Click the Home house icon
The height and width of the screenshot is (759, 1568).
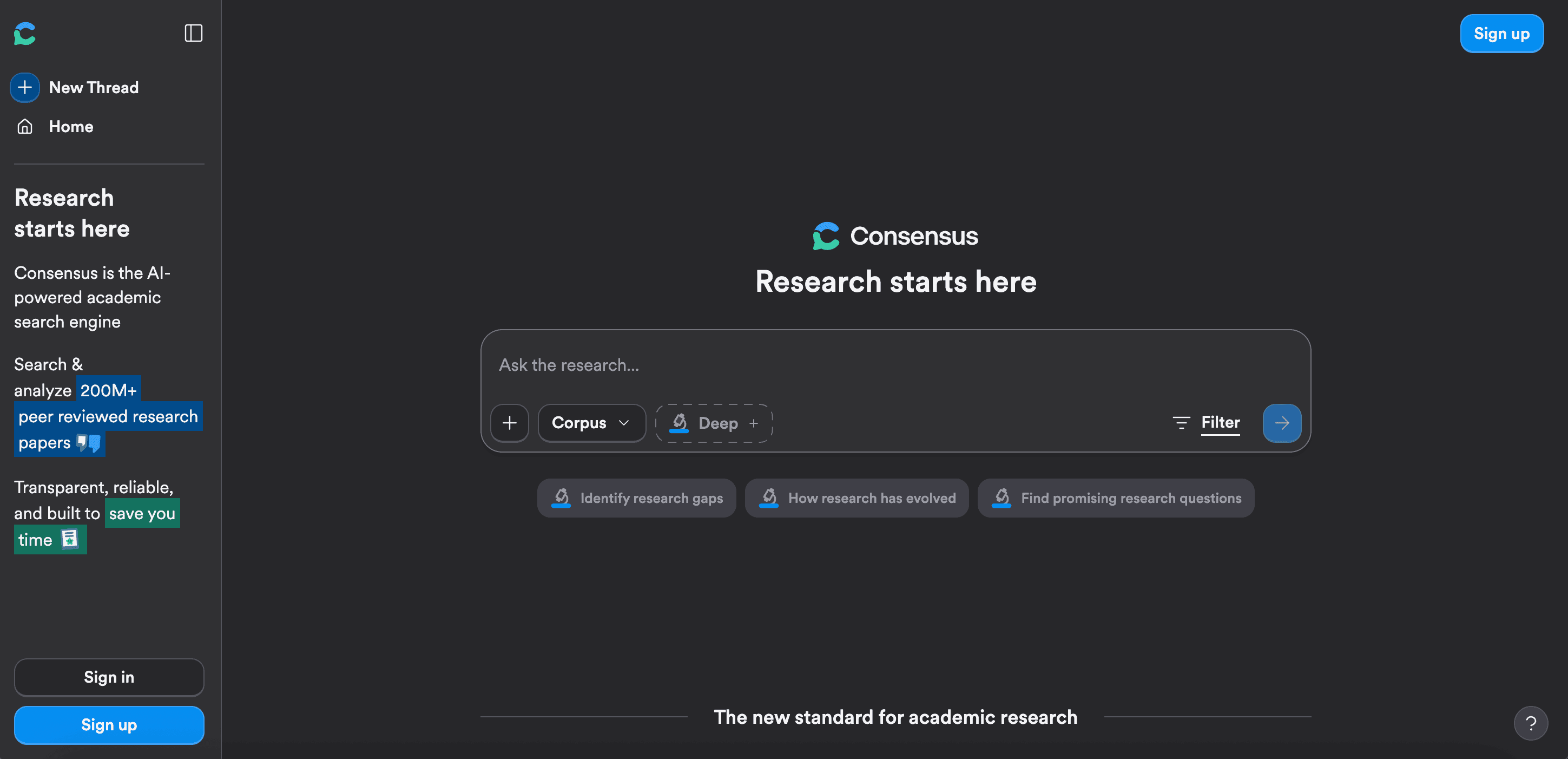[x=25, y=127]
